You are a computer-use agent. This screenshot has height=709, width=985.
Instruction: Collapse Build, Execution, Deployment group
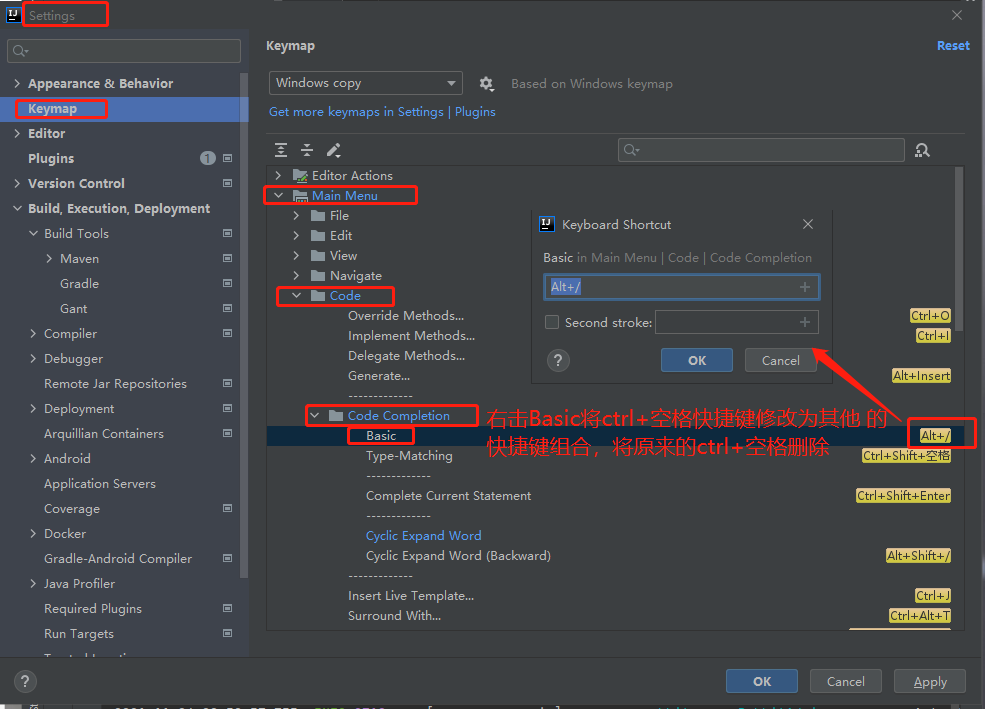point(17,208)
